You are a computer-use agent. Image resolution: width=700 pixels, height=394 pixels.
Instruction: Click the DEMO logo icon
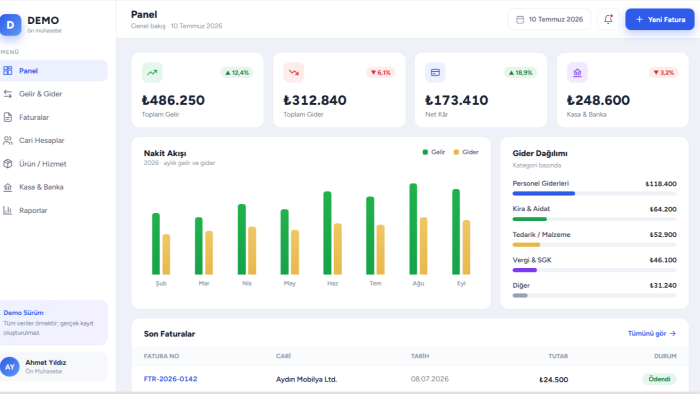pos(10,25)
